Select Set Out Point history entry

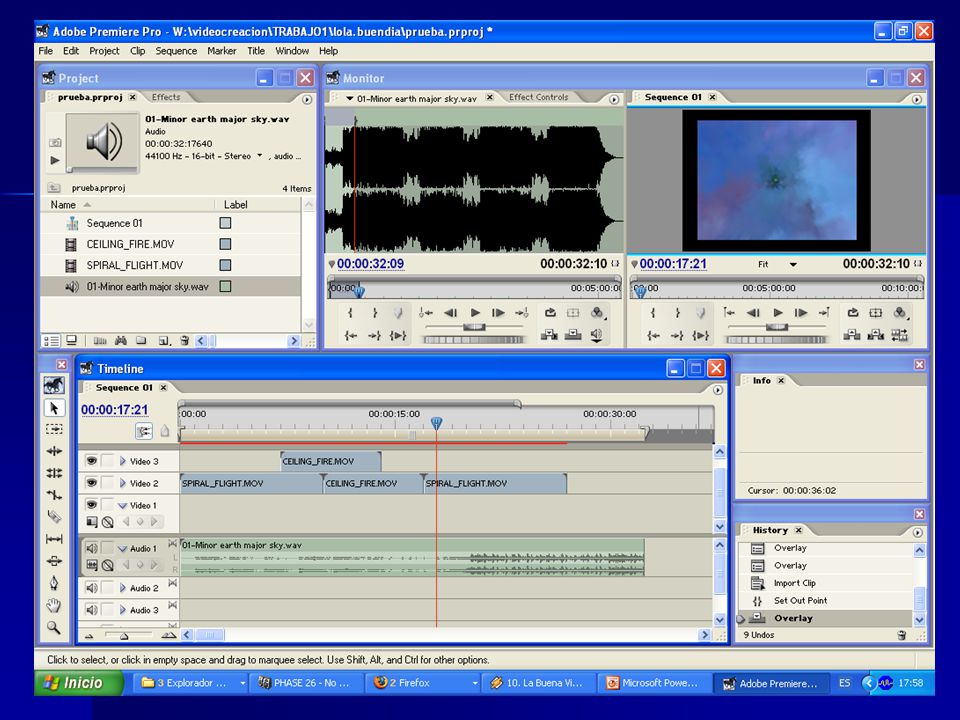point(800,601)
